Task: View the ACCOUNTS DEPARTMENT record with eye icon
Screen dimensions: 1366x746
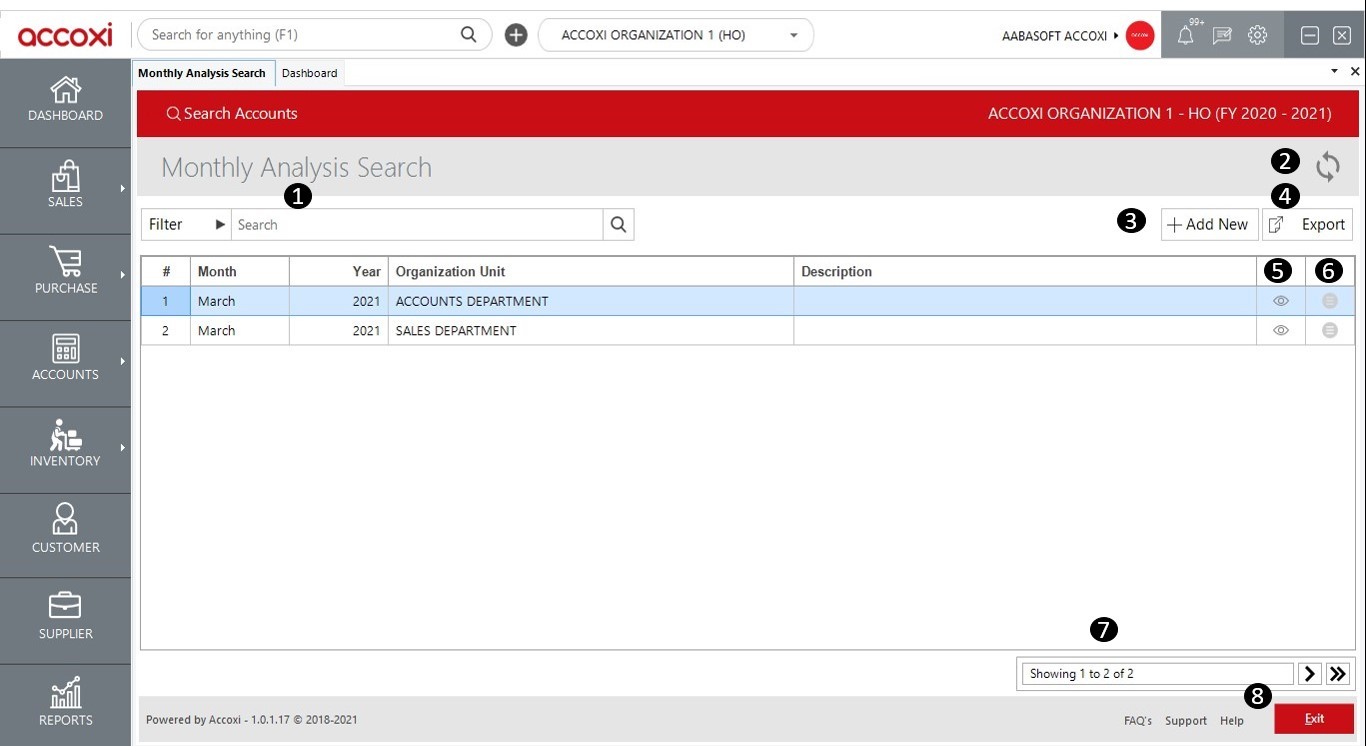Action: point(1280,300)
